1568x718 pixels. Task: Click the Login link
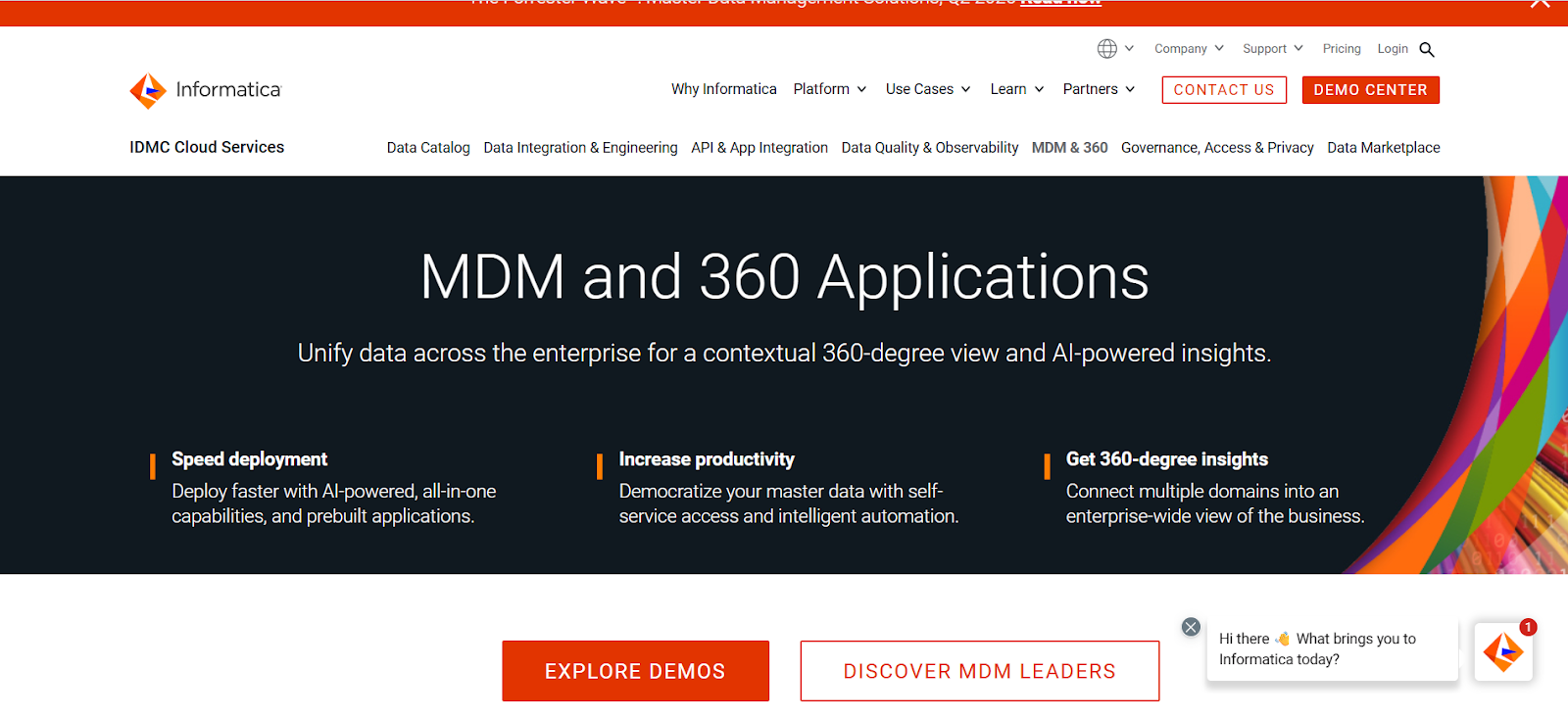coord(1393,48)
